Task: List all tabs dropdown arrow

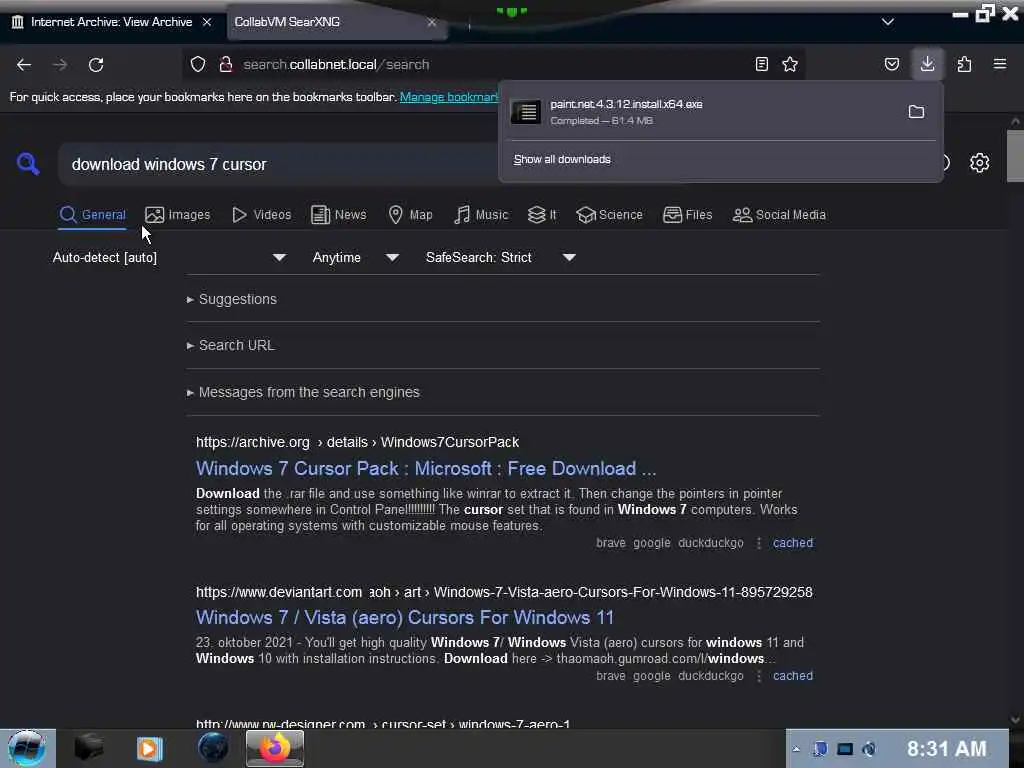Action: pos(888,22)
